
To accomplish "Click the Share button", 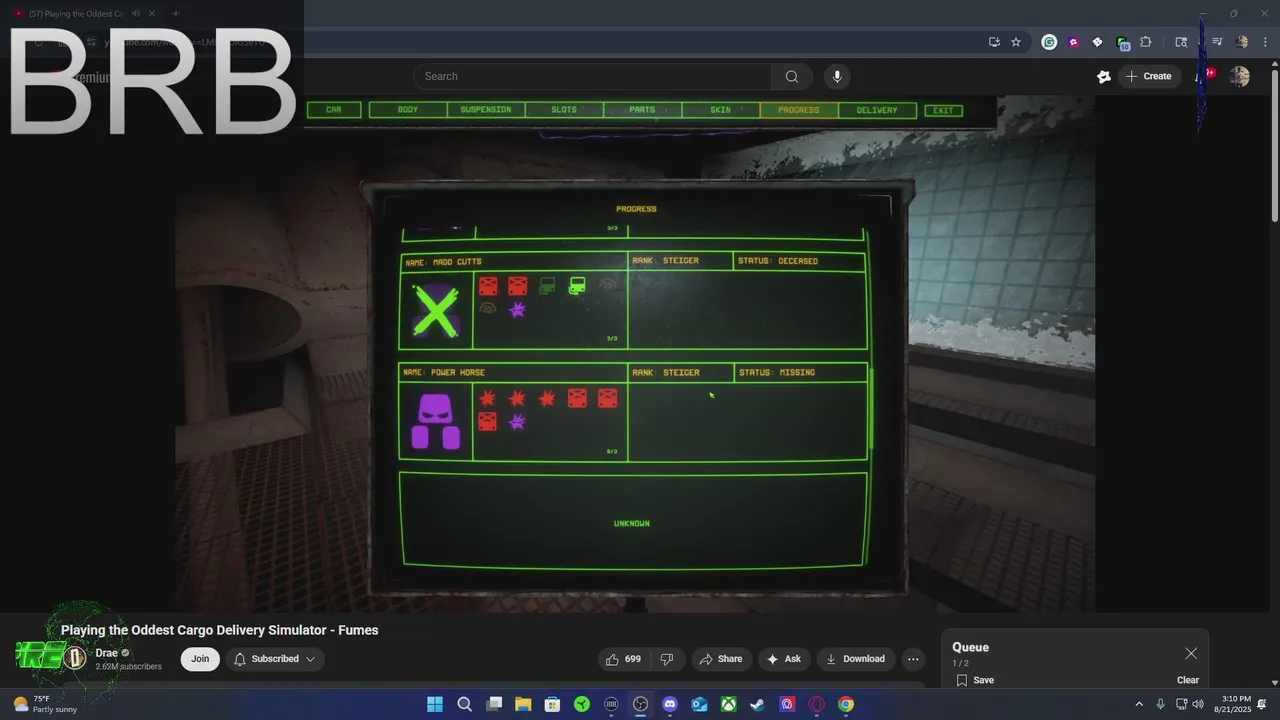I will click(x=721, y=659).
